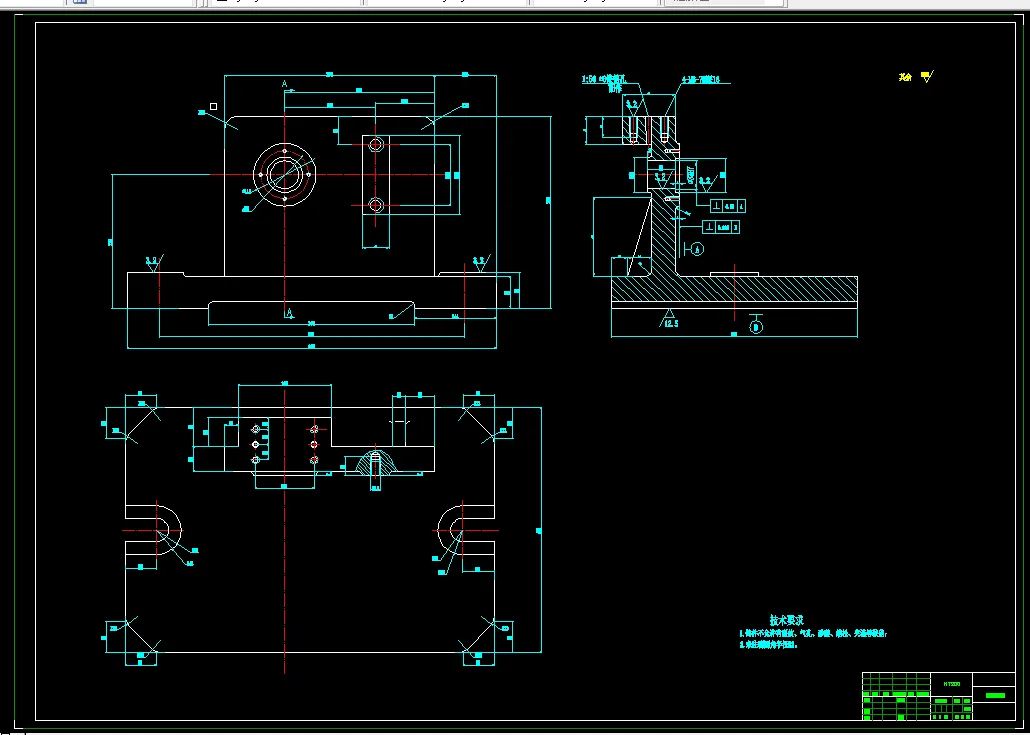Select the hatched base plate in section view
The width and height of the screenshot is (1030, 735).
[x=734, y=289]
